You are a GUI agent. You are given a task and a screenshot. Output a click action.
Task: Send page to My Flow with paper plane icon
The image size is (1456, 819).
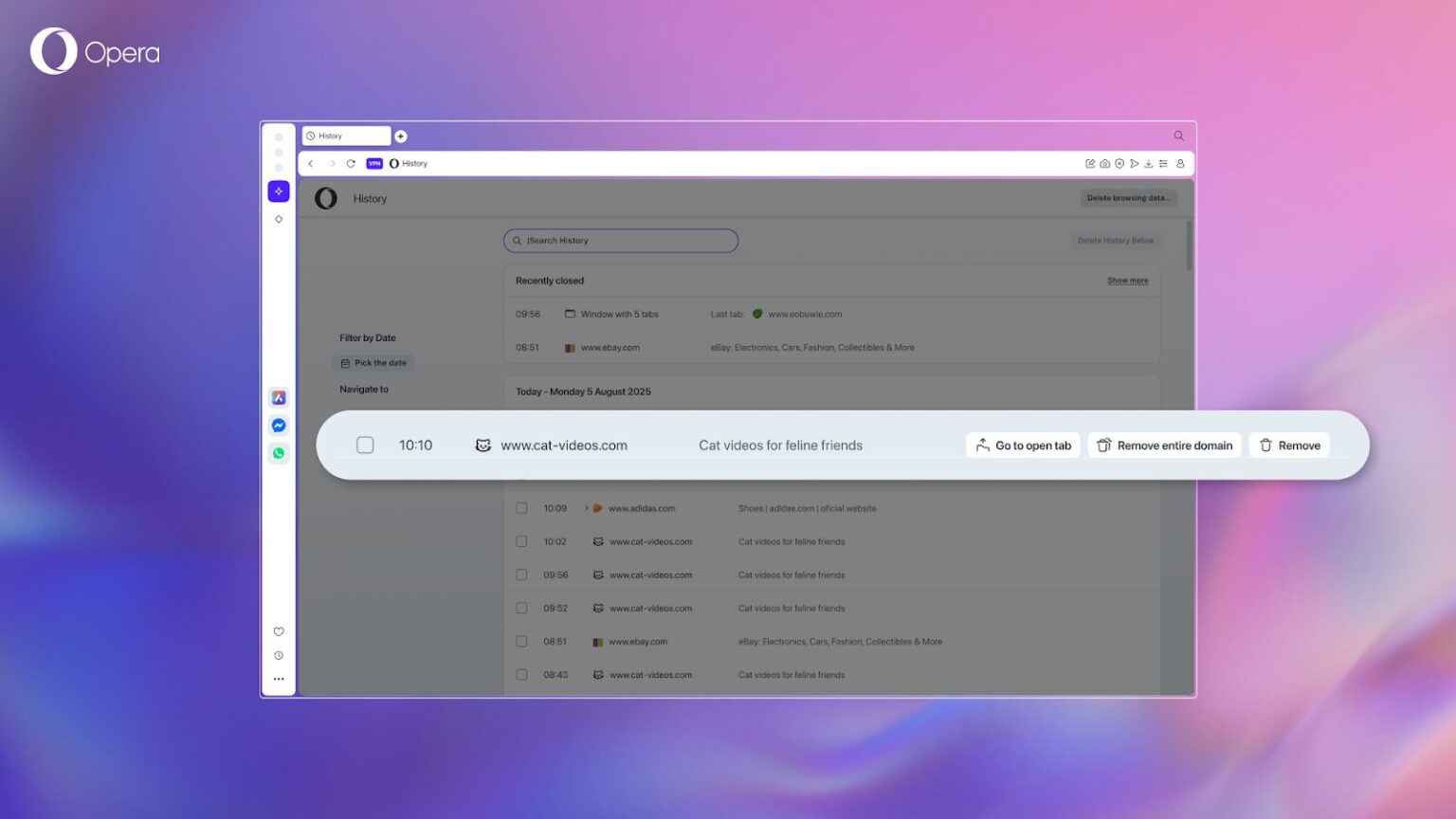[1135, 163]
